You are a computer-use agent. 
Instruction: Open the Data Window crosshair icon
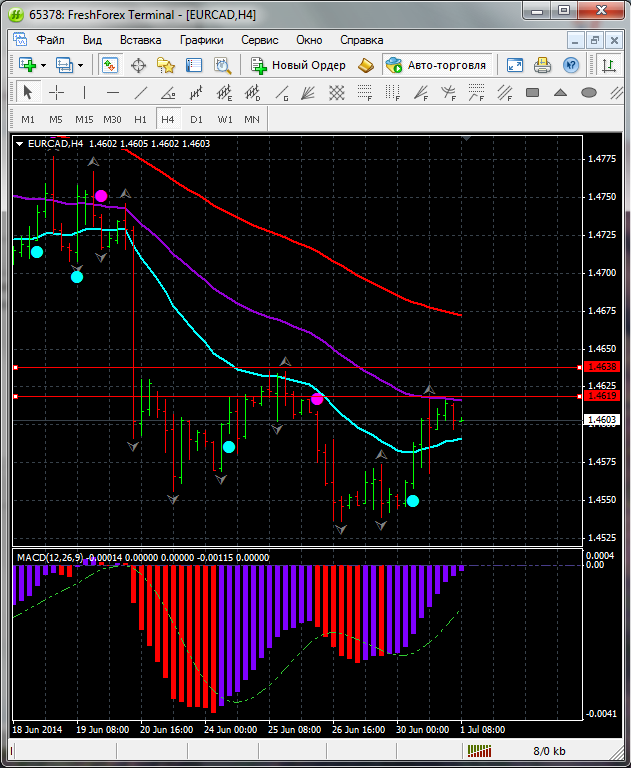coord(138,65)
